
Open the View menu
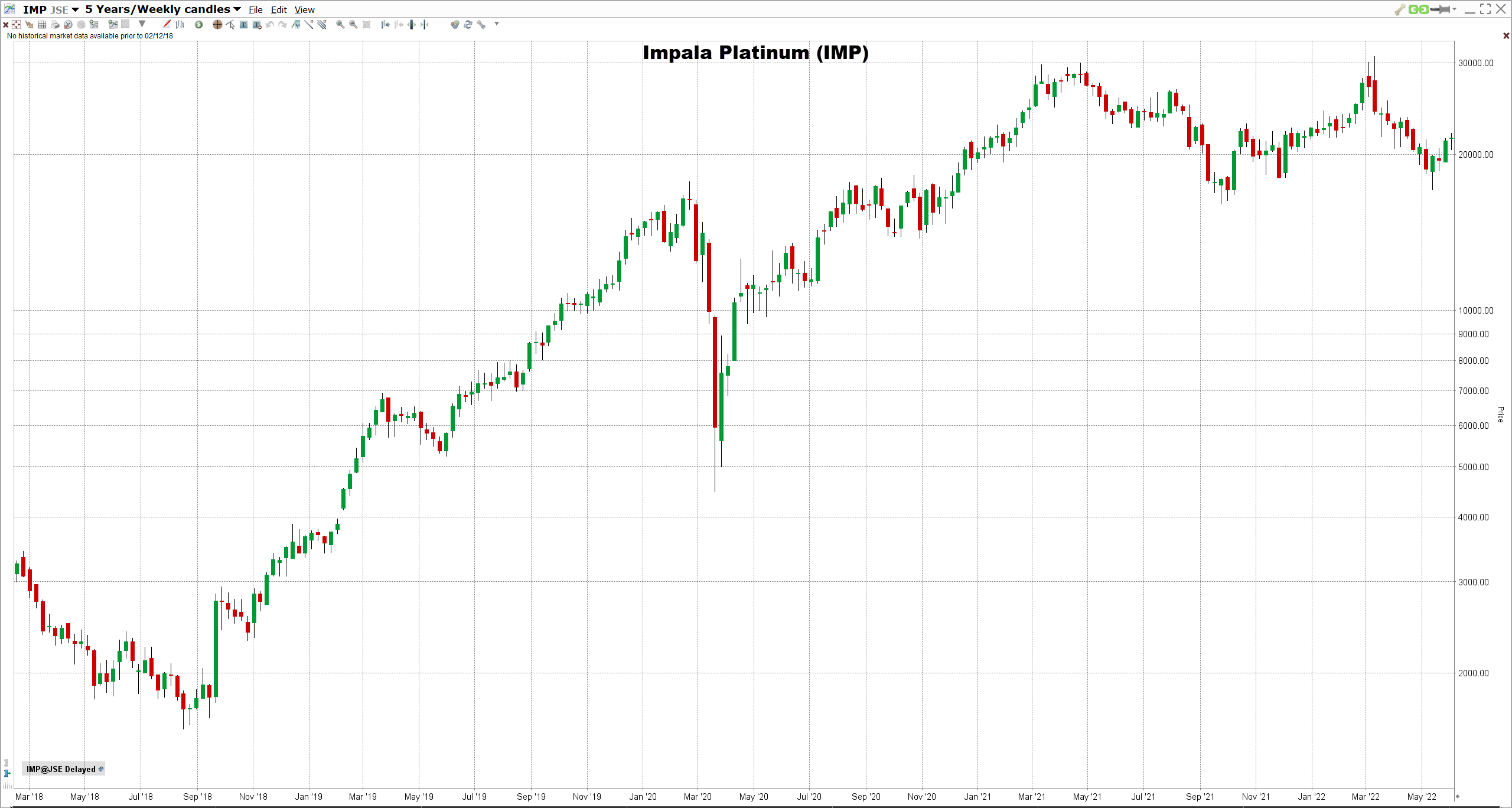pyautogui.click(x=305, y=10)
